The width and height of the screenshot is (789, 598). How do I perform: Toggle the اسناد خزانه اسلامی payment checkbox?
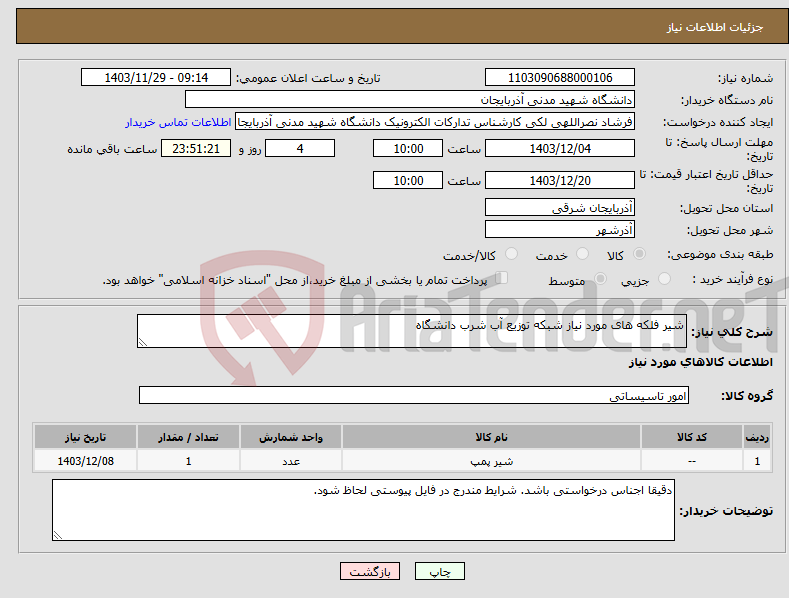tap(502, 278)
